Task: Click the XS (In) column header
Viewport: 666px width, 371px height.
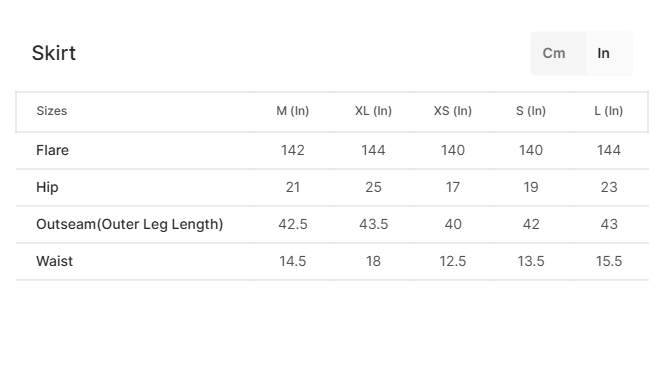Action: (453, 111)
